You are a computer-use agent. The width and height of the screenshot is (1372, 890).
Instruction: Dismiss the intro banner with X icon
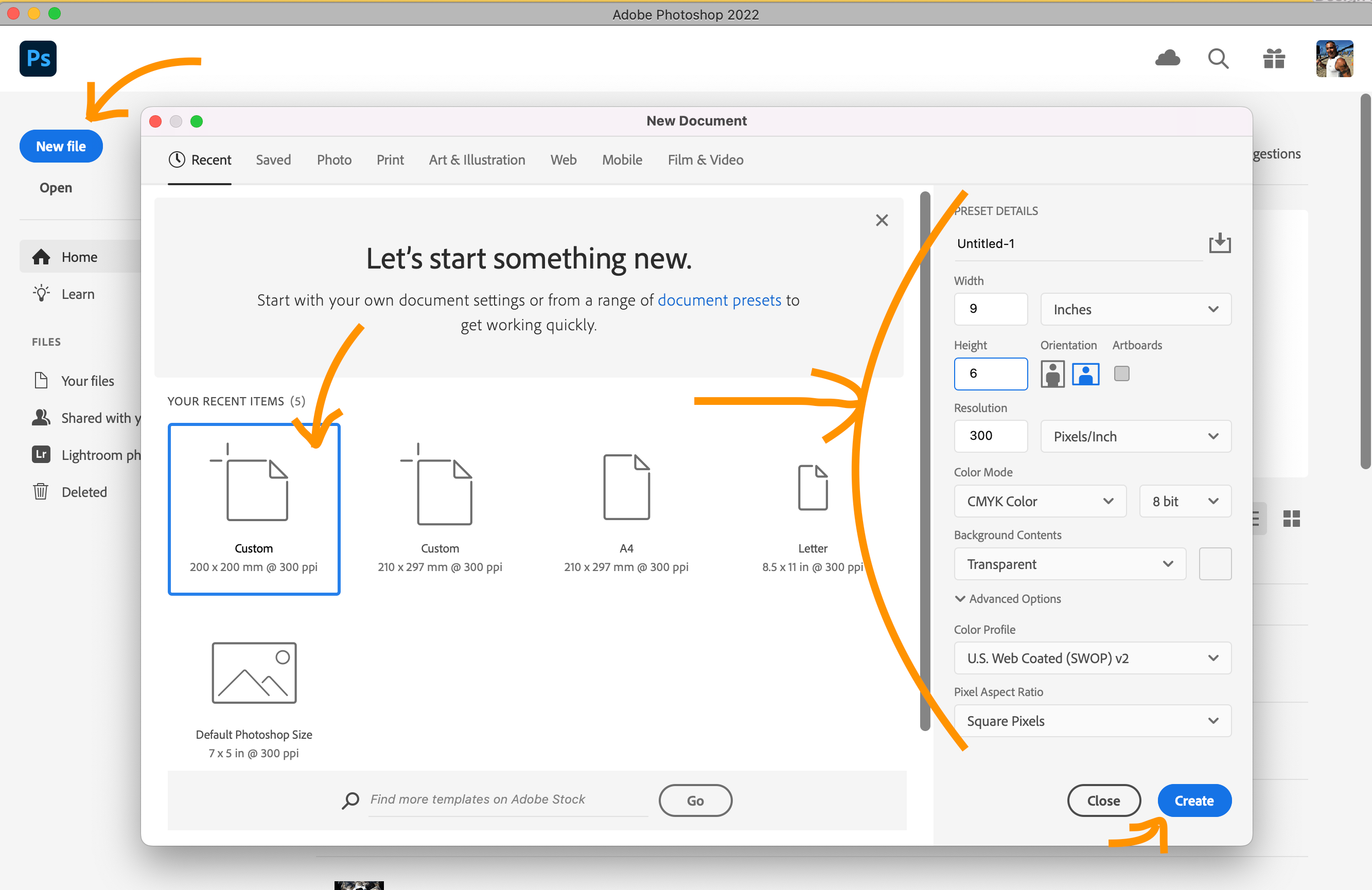click(x=882, y=220)
